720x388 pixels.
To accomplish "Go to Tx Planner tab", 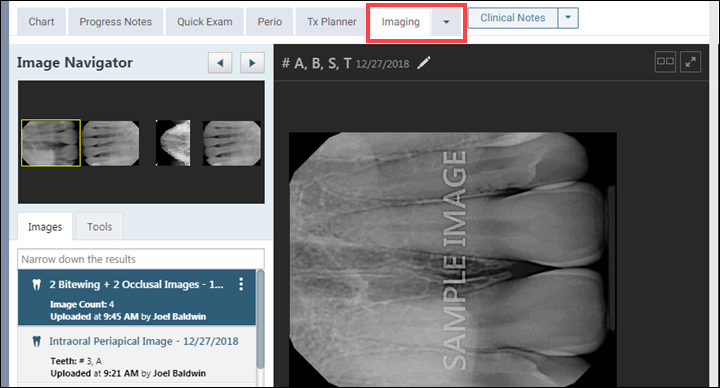I will coord(332,22).
